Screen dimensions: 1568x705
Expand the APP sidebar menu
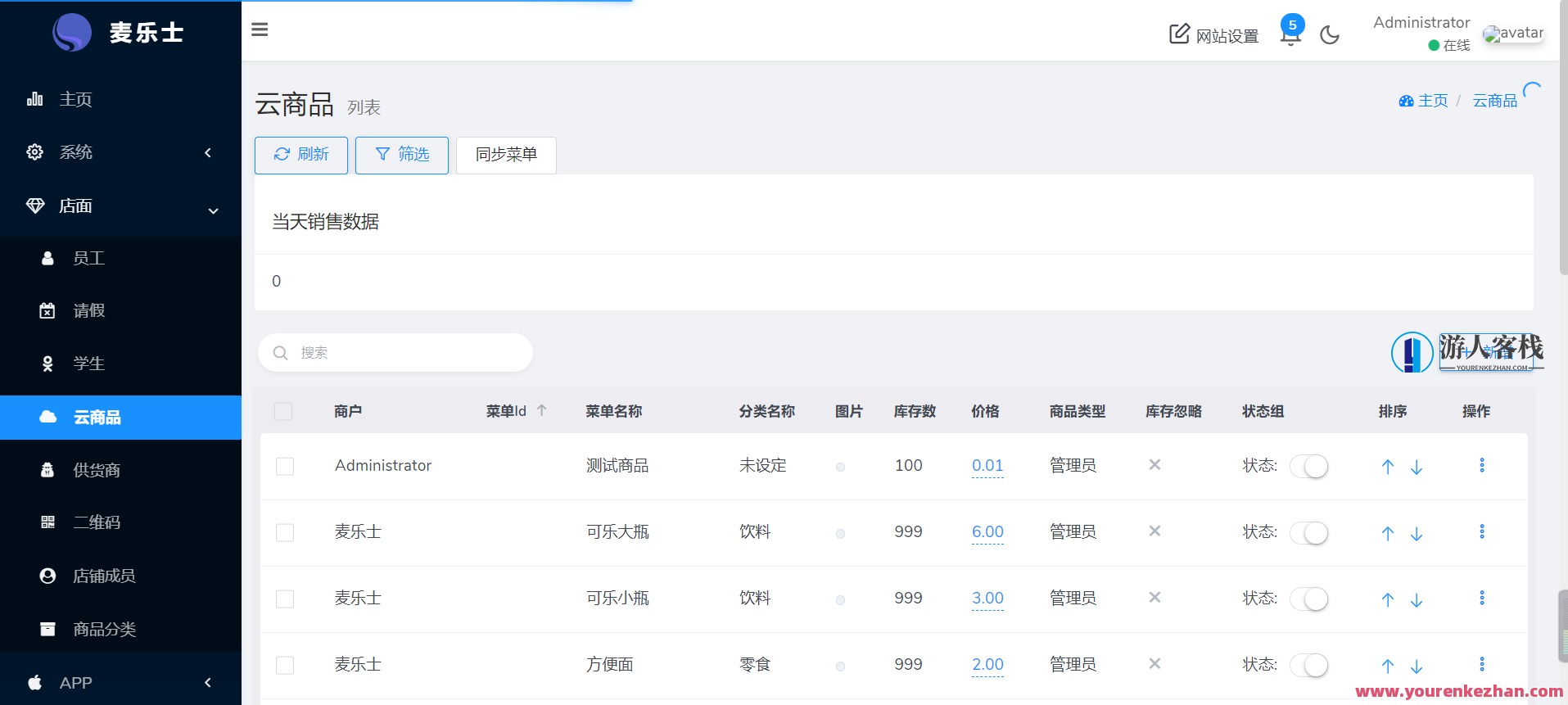[x=120, y=682]
